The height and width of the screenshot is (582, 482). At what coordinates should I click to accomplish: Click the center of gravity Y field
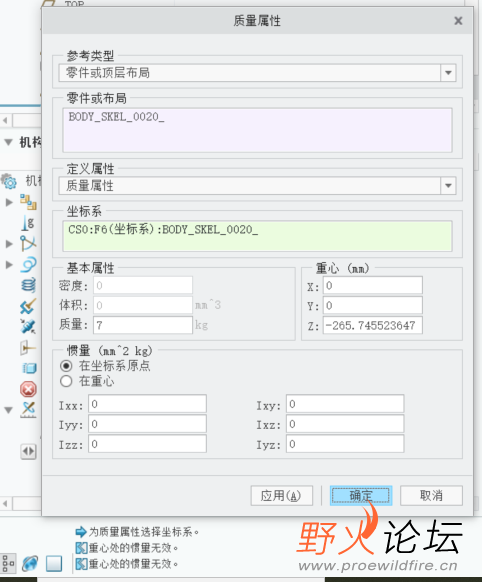tap(373, 305)
